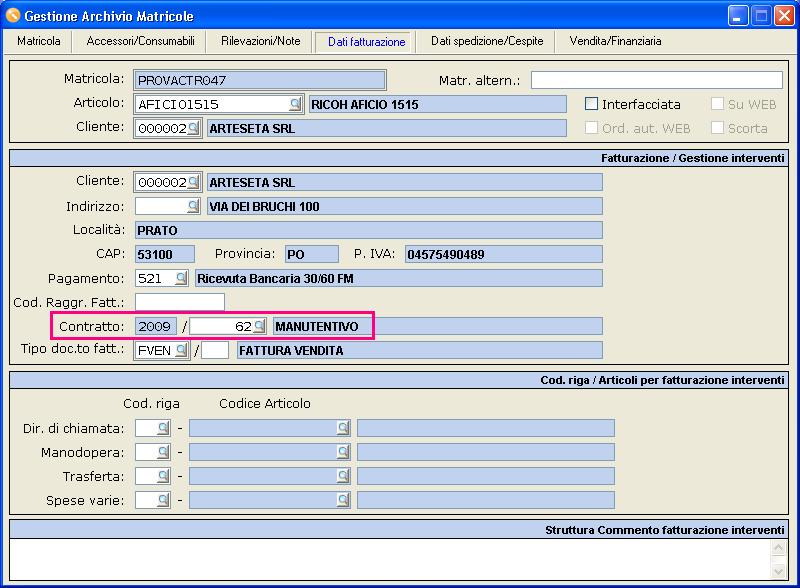Click the Contratto year field 2009
This screenshot has width=800, height=588.
pos(156,326)
